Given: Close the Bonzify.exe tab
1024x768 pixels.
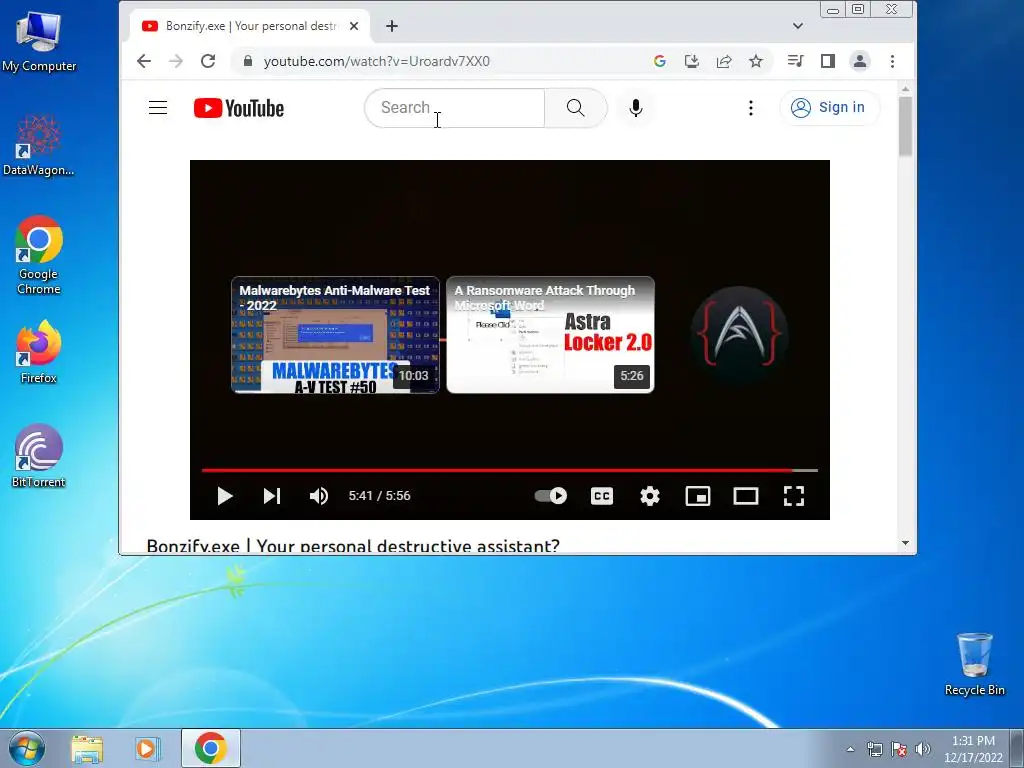Looking at the screenshot, I should coord(354,26).
